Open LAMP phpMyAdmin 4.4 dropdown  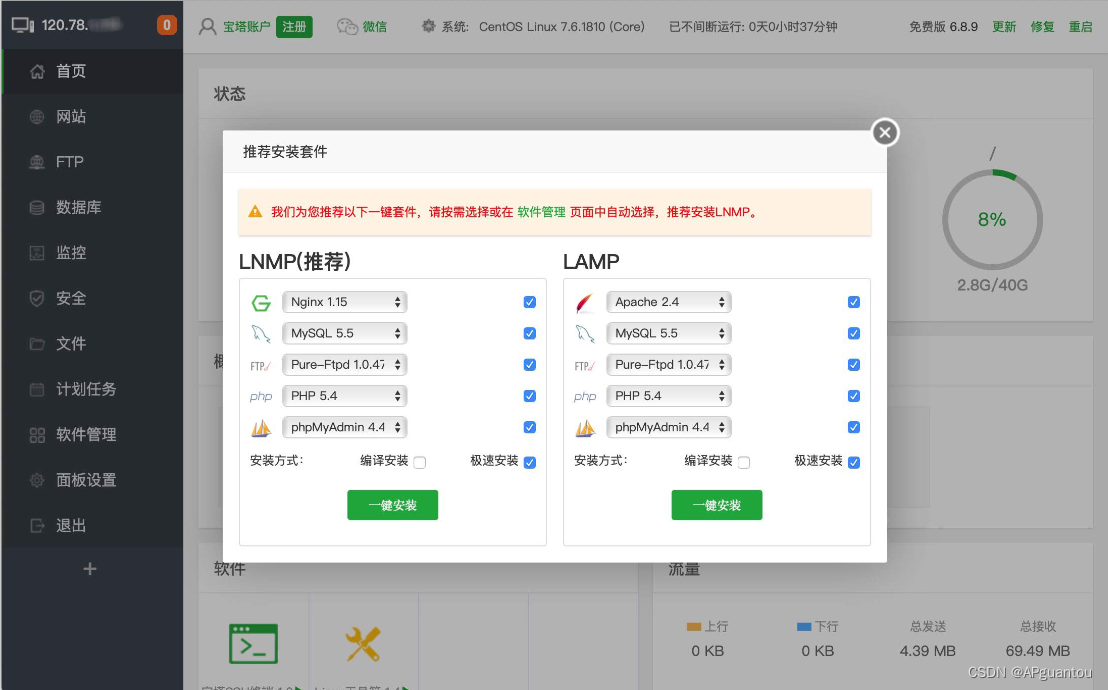pos(668,427)
